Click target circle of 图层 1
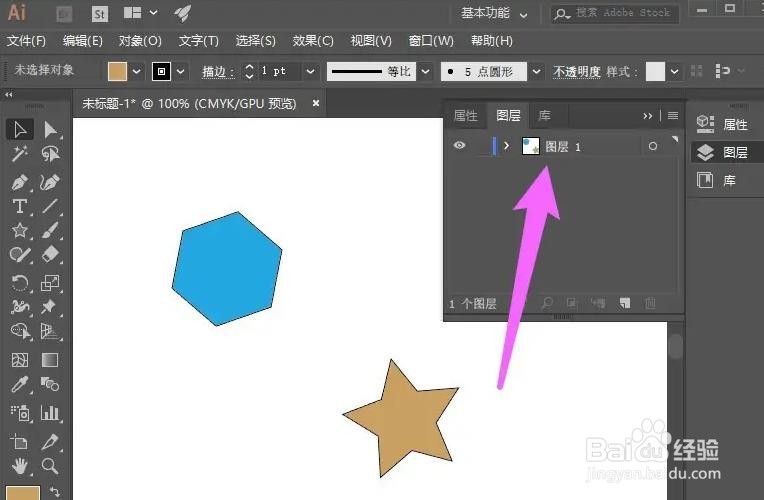764x500 pixels. pyautogui.click(x=653, y=146)
